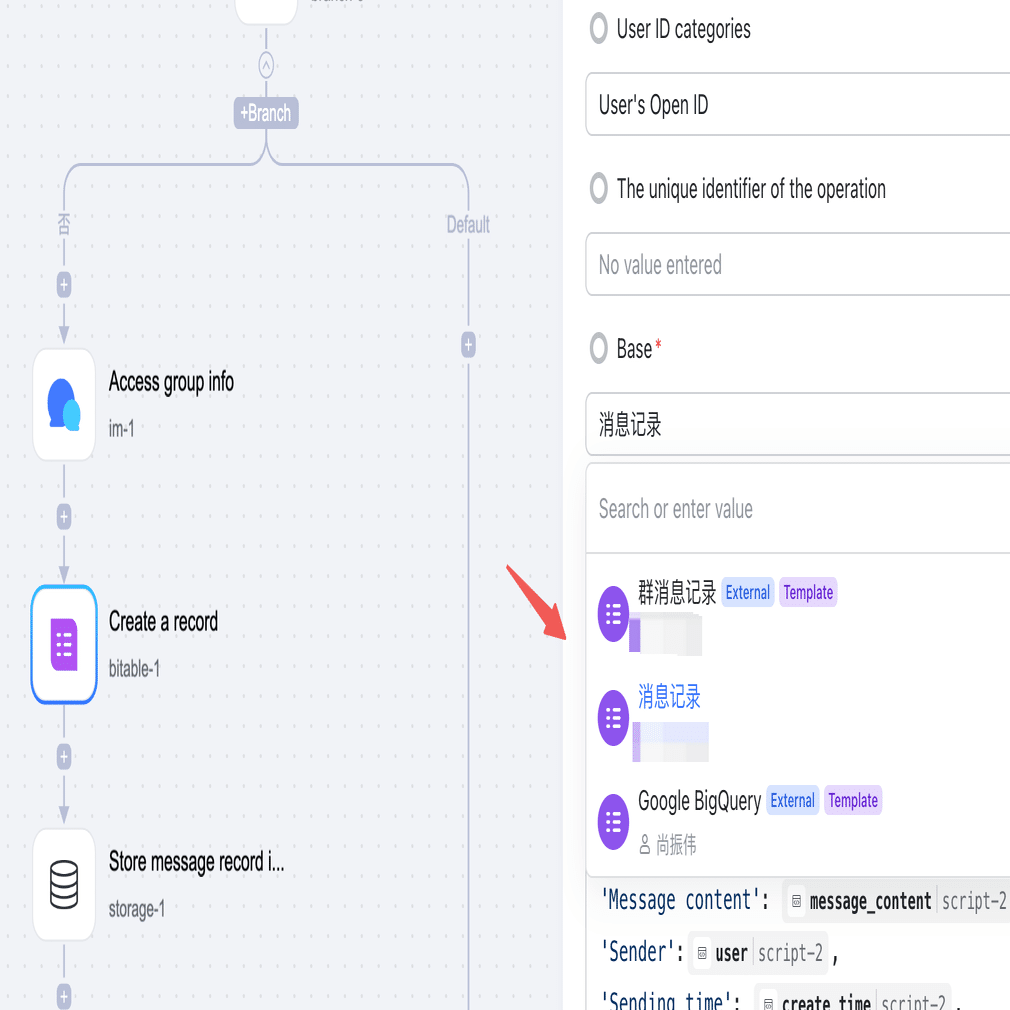The image size is (1010, 1010).
Task: Toggle the User ID categories circle
Action: [x=598, y=29]
